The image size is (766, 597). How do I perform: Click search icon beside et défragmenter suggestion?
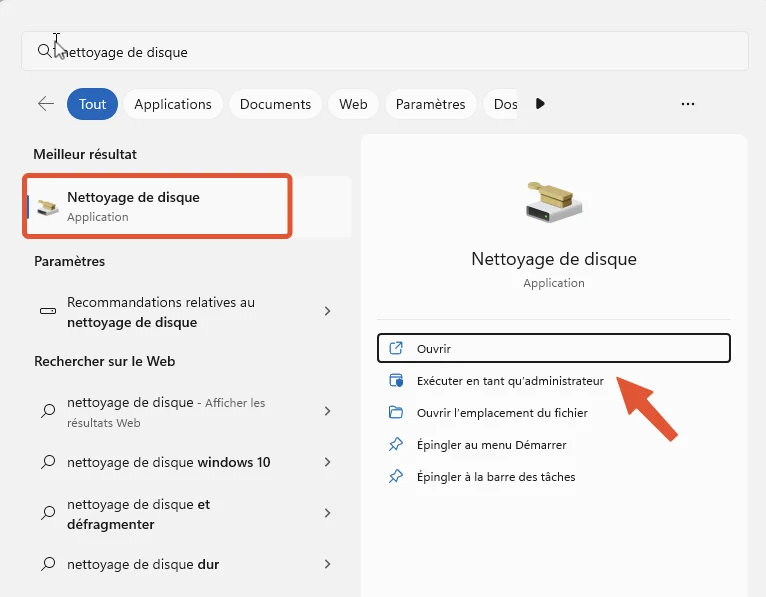48,513
